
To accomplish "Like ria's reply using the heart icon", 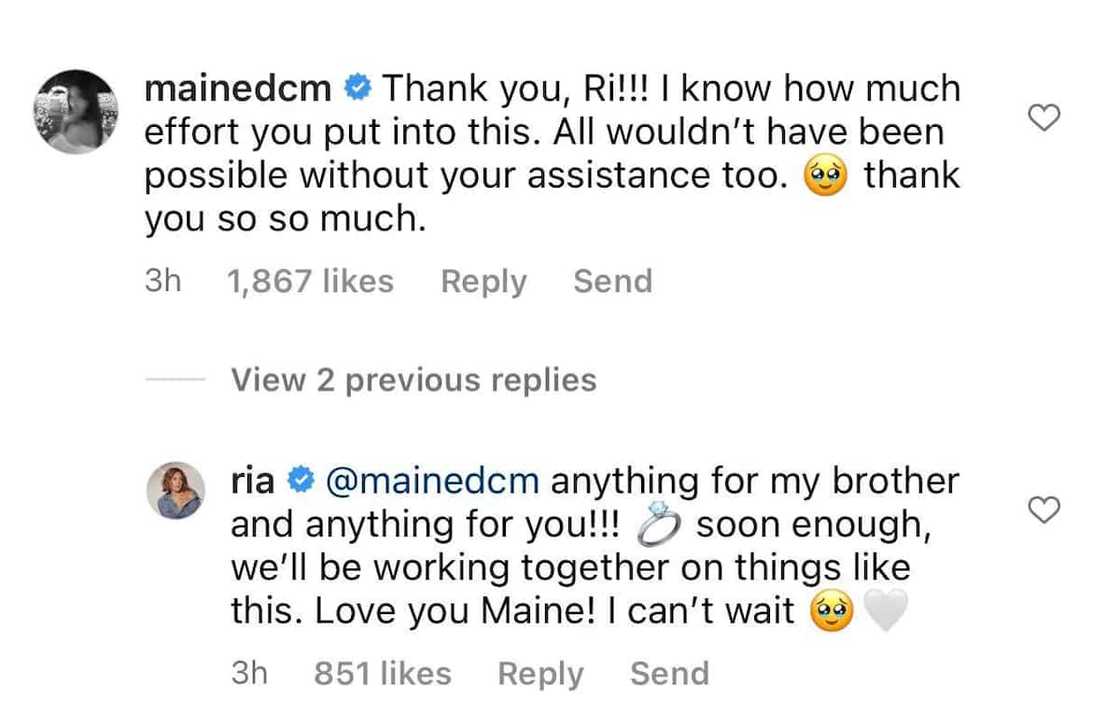I will pyautogui.click(x=1044, y=511).
